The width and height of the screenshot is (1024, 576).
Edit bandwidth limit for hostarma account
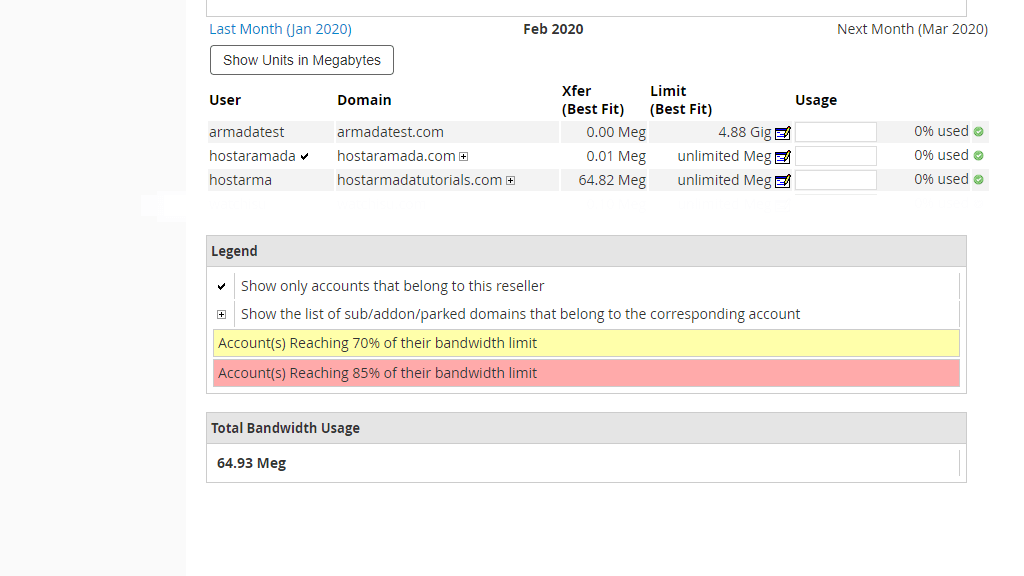(x=782, y=181)
